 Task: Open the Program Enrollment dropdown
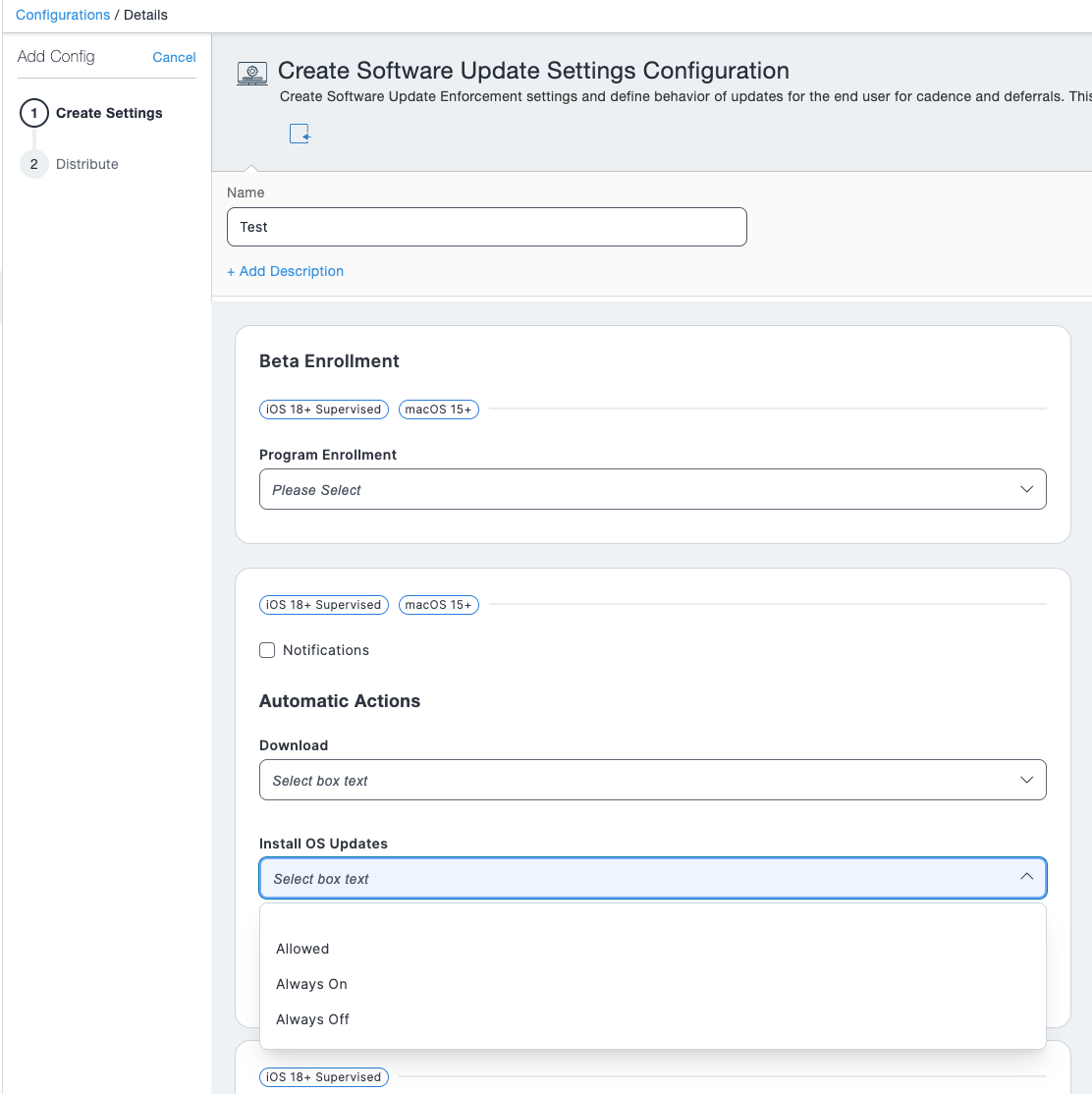tap(652, 489)
